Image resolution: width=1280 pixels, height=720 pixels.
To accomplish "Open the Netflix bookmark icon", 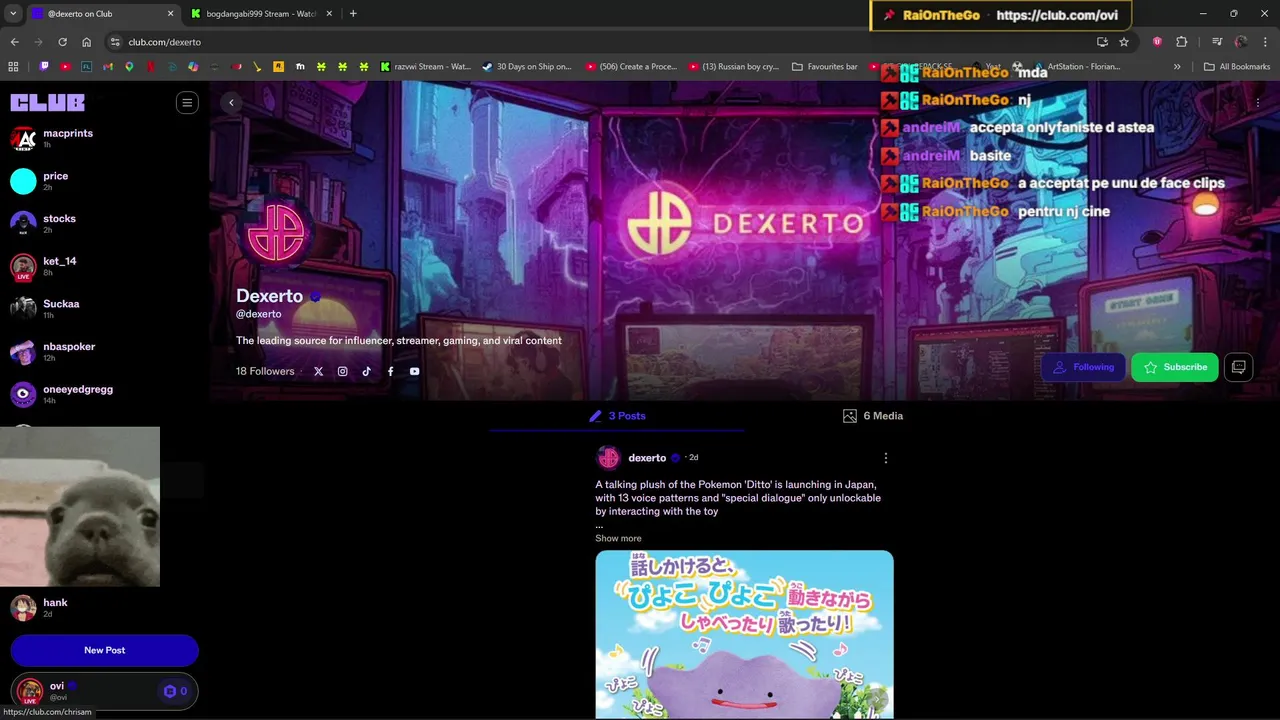I will (x=151, y=67).
